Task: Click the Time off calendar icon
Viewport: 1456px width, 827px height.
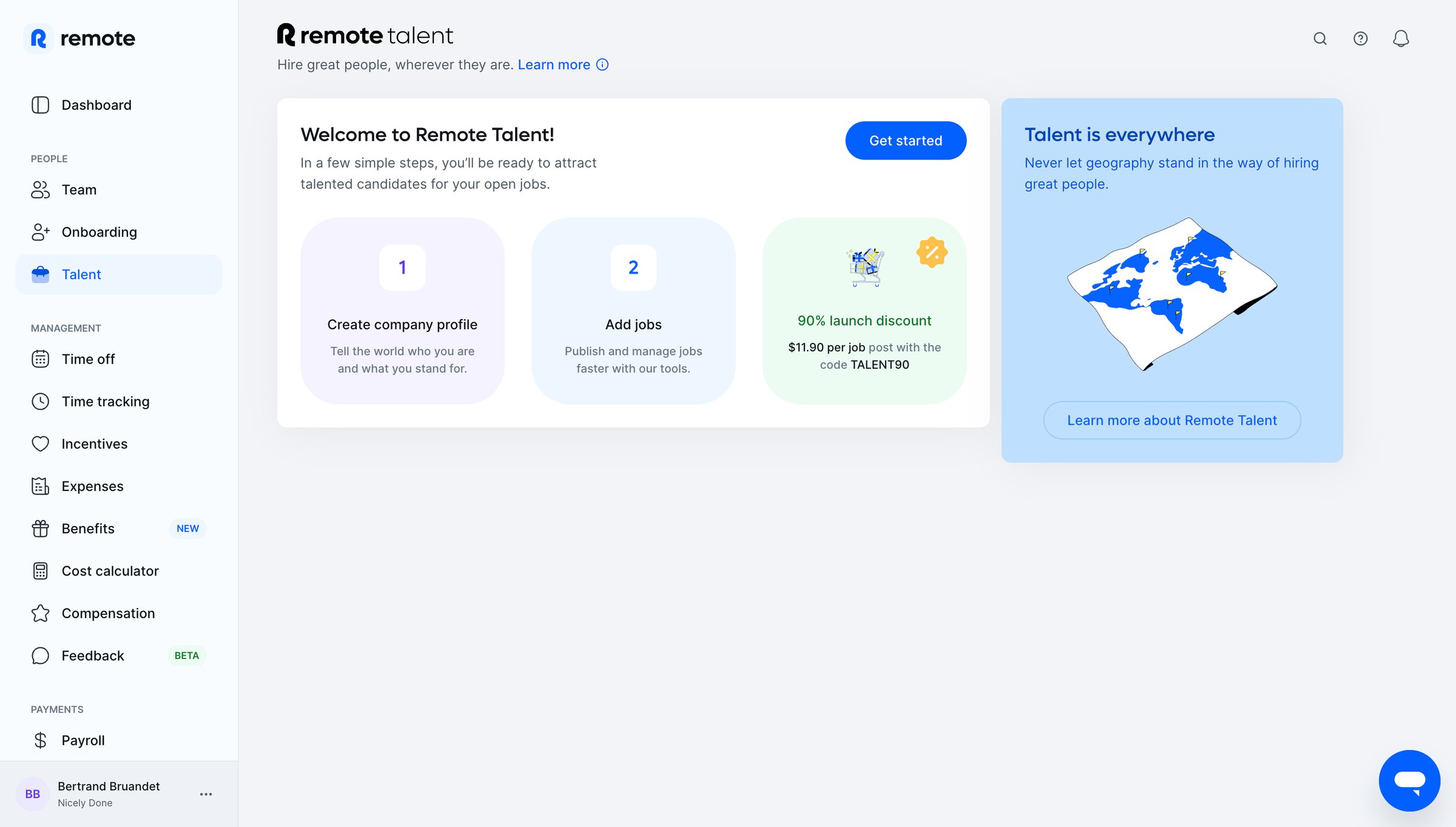Action: click(x=40, y=359)
